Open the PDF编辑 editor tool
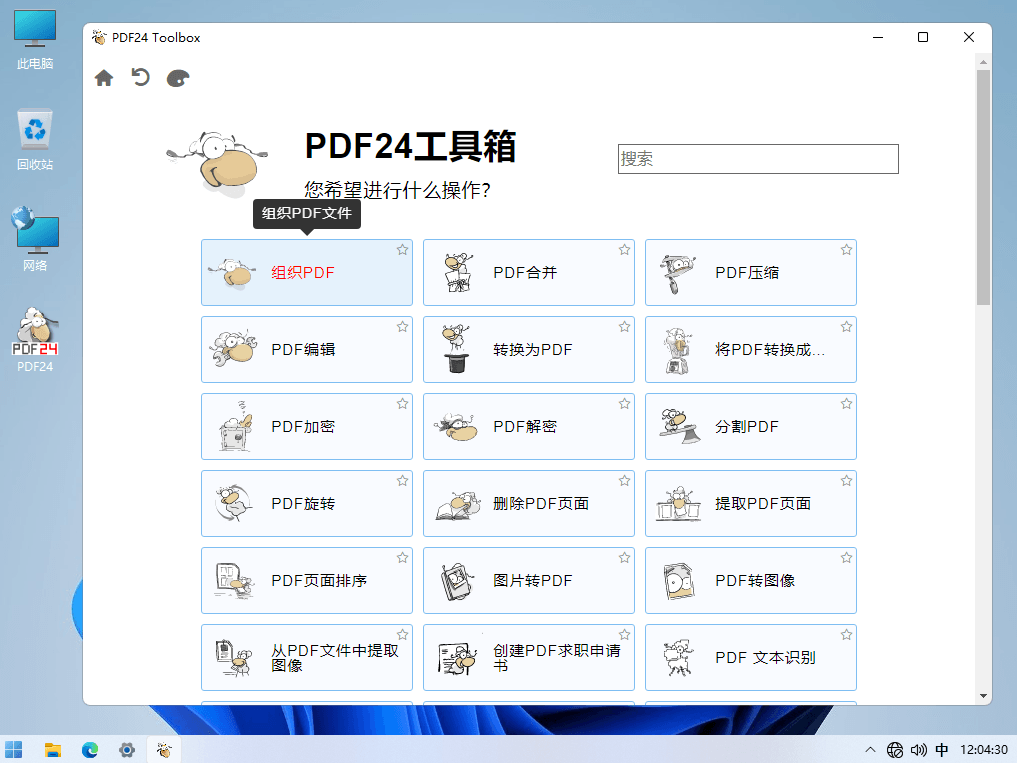Viewport: 1017px width, 763px height. tap(306, 349)
